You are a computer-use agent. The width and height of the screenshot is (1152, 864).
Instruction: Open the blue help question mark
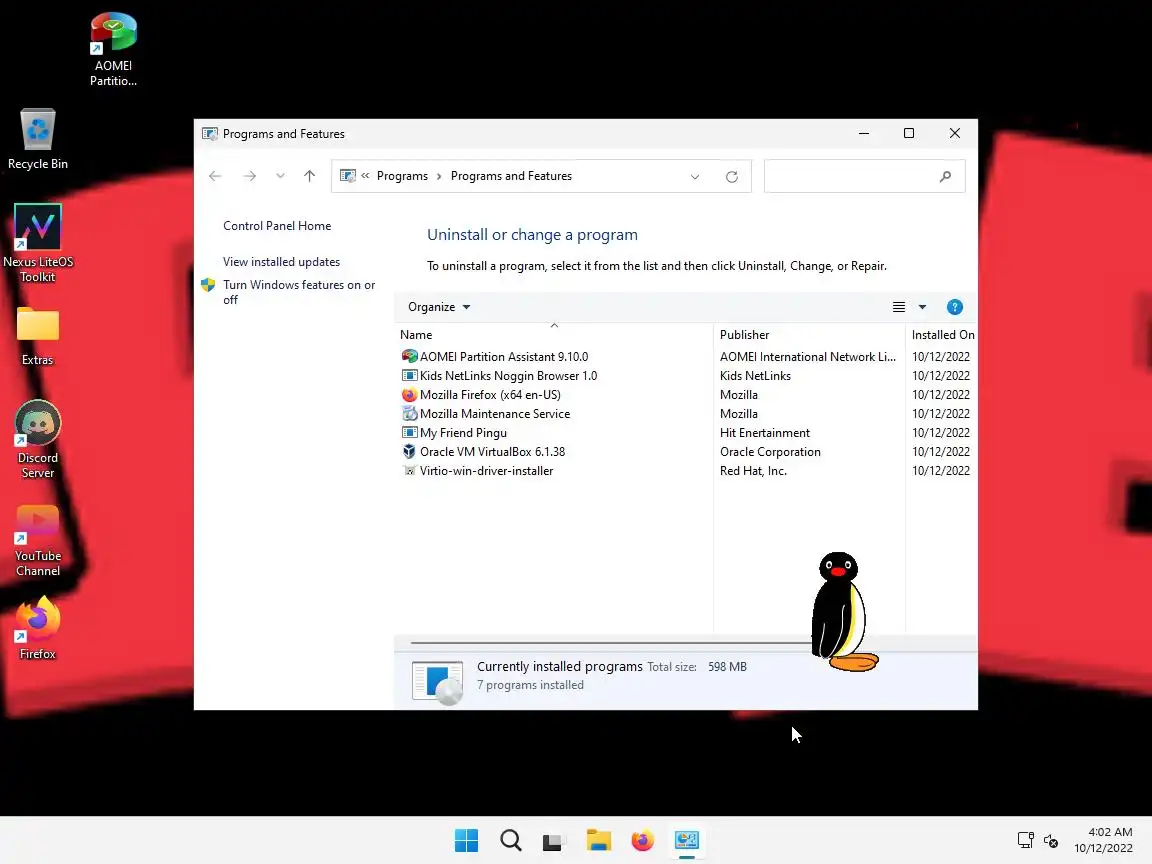tap(954, 307)
